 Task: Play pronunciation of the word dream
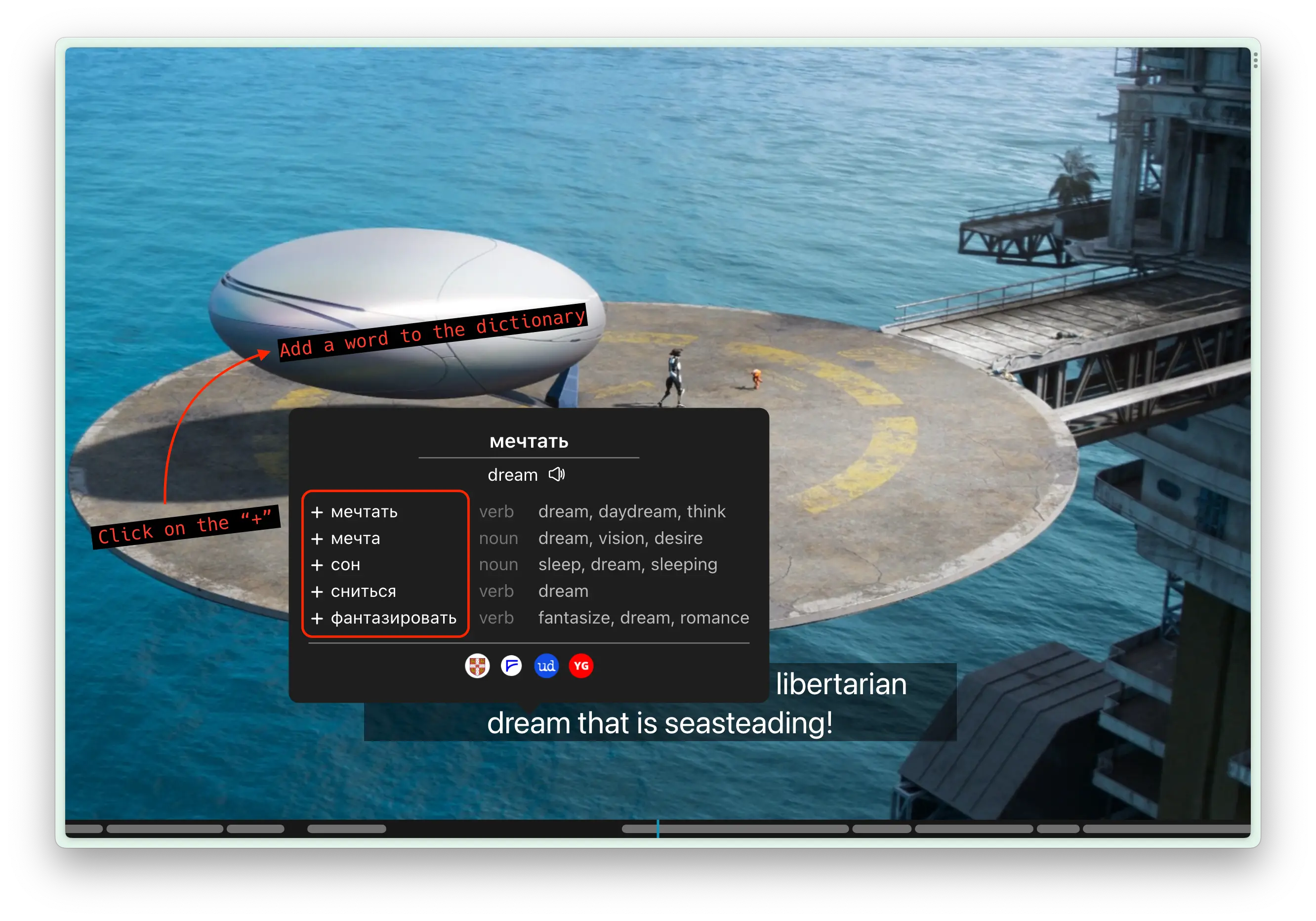coord(557,474)
